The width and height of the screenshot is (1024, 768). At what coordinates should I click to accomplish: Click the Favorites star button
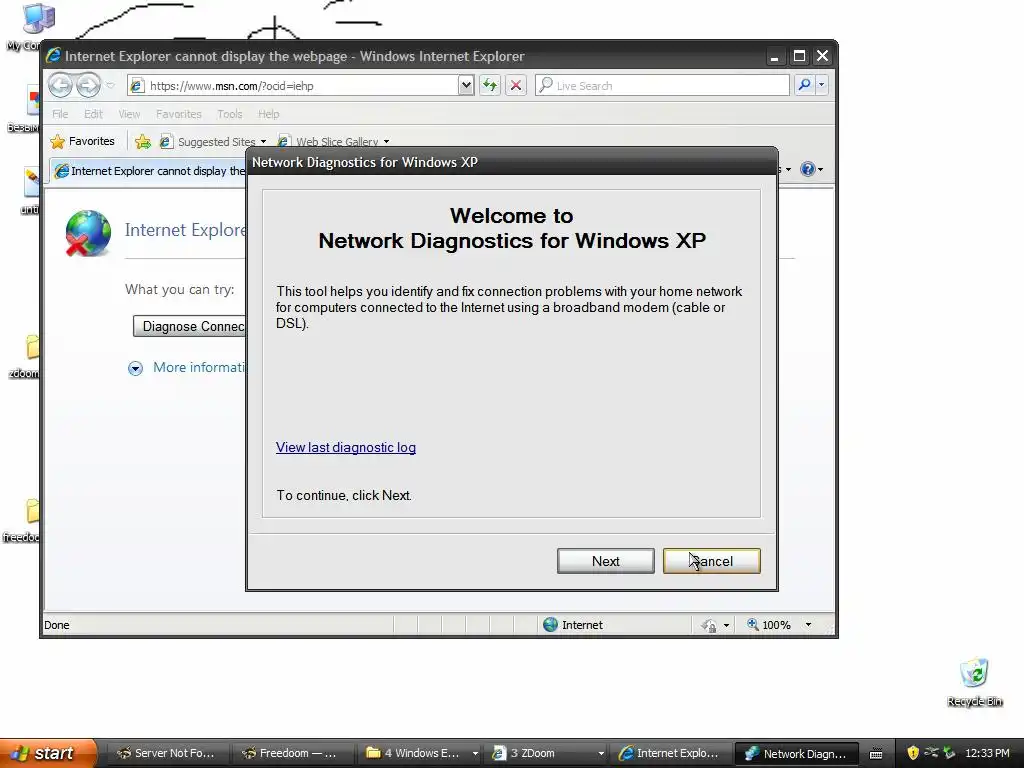coord(82,141)
